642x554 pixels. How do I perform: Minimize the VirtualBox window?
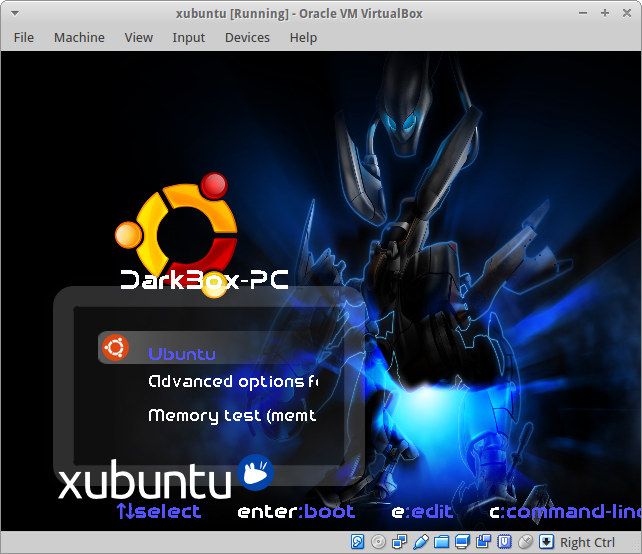pyautogui.click(x=583, y=13)
